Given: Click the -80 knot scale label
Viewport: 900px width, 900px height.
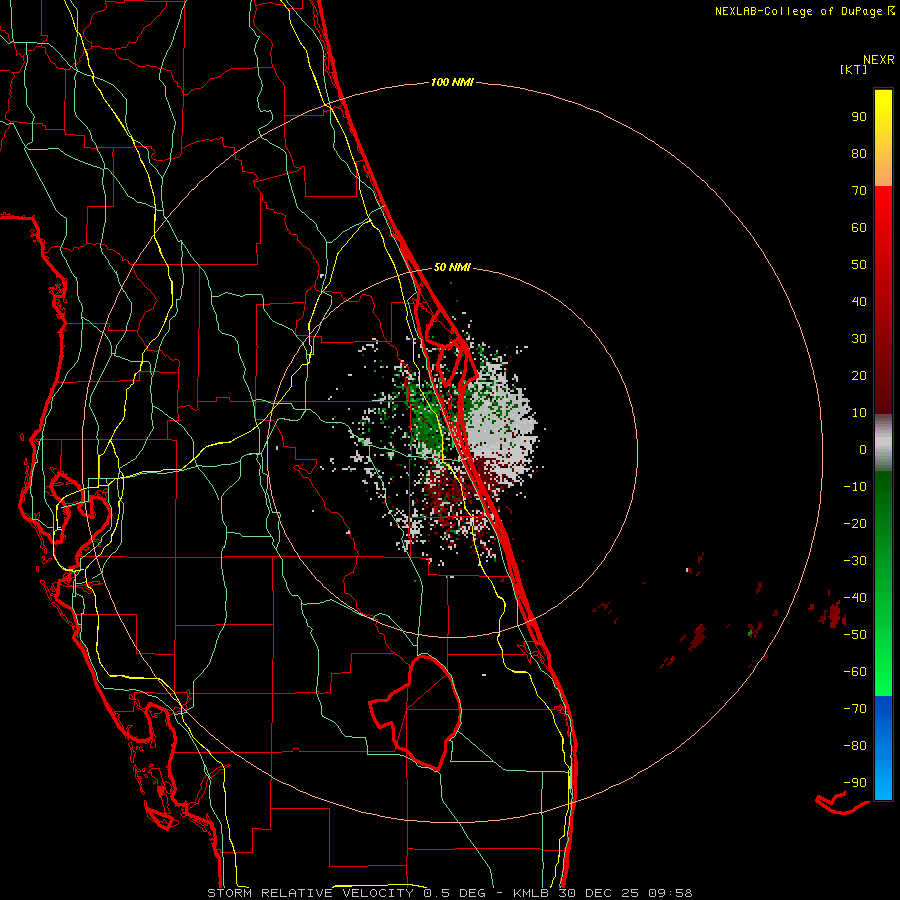Looking at the screenshot, I should click(855, 746).
